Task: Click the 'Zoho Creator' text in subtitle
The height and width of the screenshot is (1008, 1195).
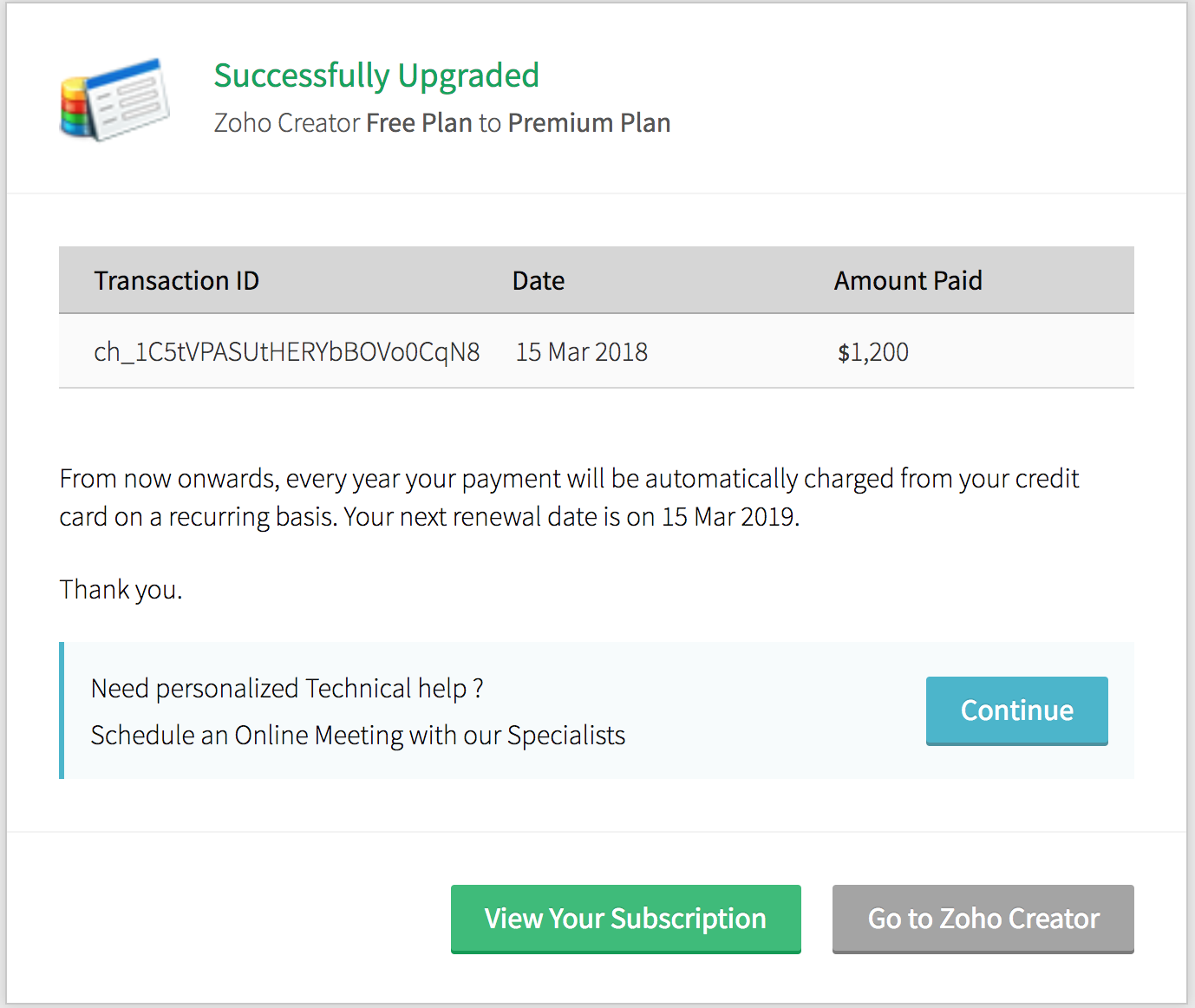Action: (286, 123)
